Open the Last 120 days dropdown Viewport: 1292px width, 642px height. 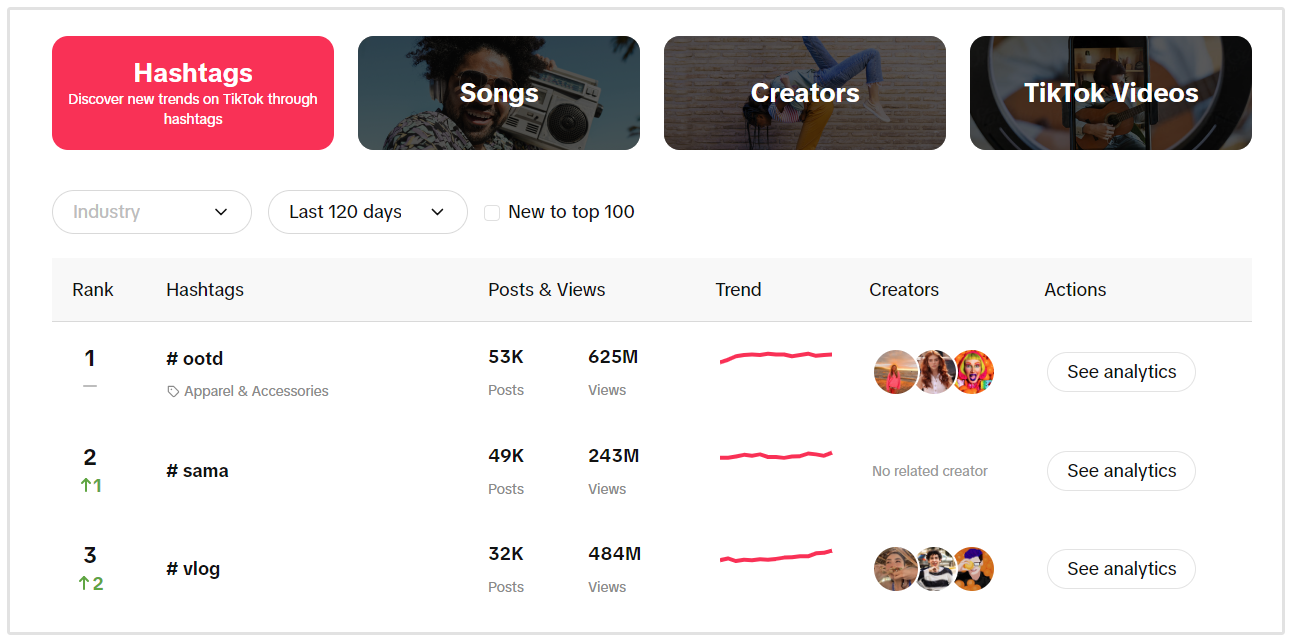[x=367, y=212]
